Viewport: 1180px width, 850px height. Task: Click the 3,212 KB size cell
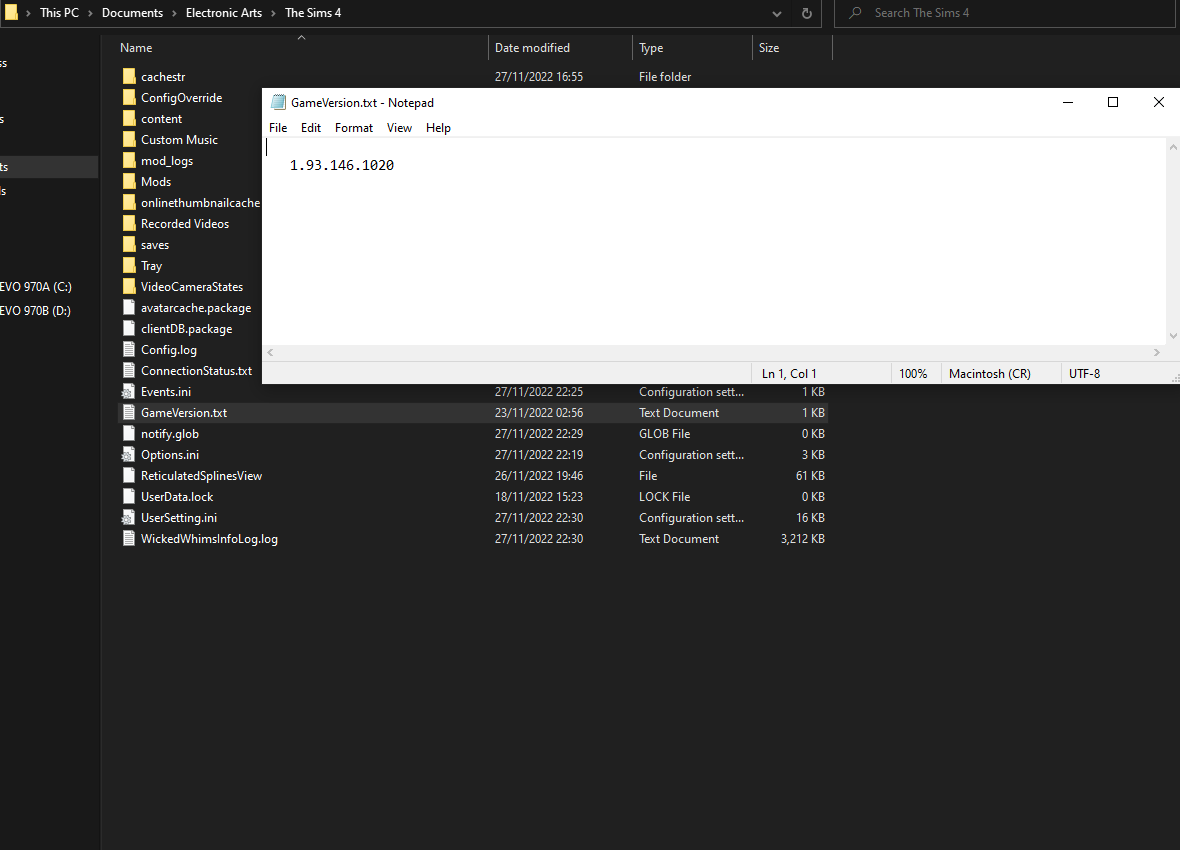coord(802,539)
